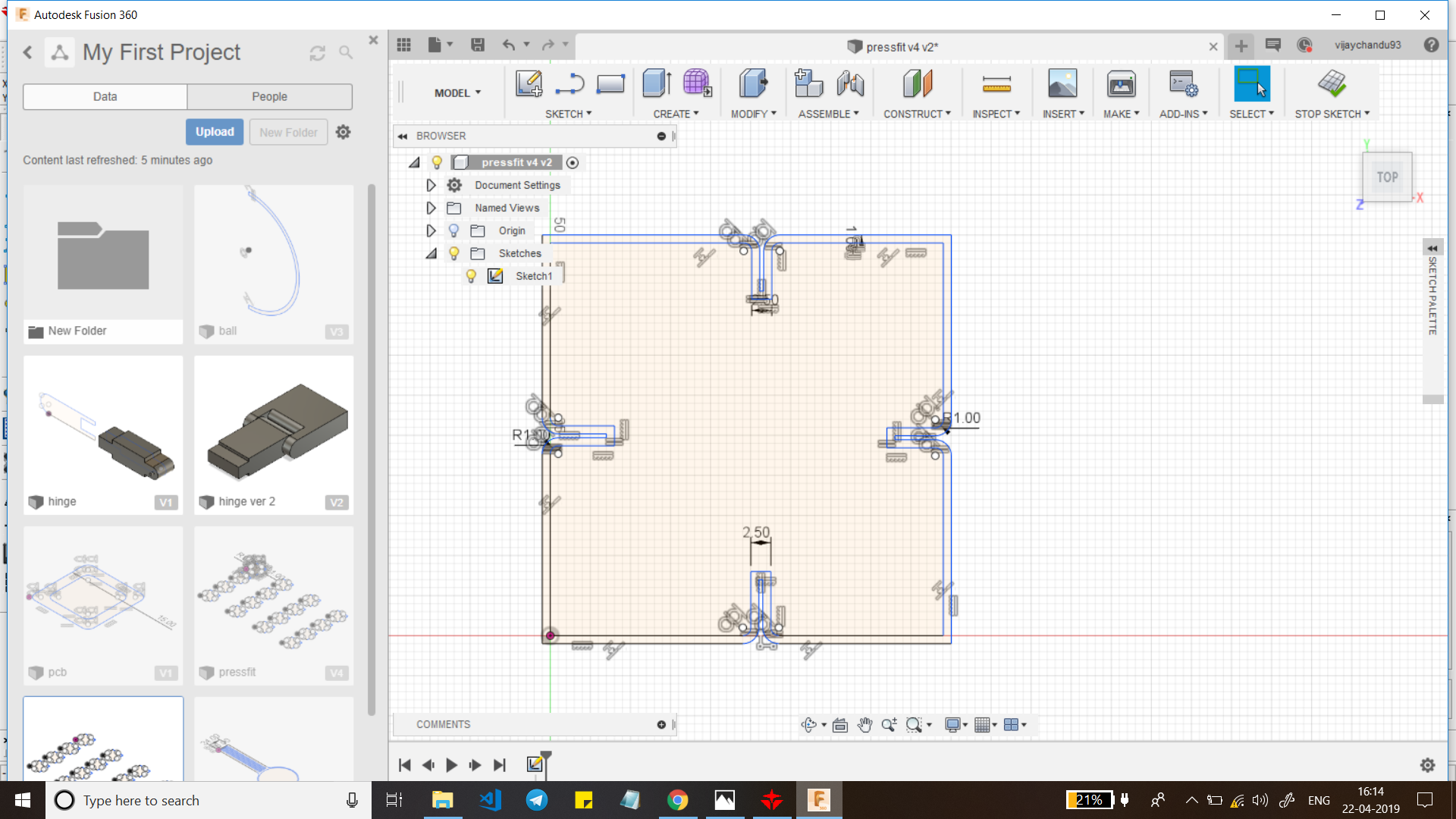
Task: Click the Create Sketch icon
Action: [x=529, y=83]
